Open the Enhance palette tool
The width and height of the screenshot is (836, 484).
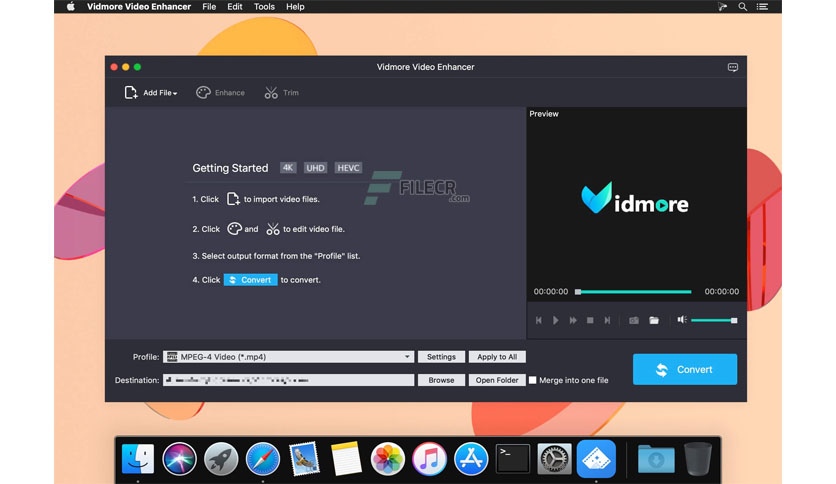220,93
